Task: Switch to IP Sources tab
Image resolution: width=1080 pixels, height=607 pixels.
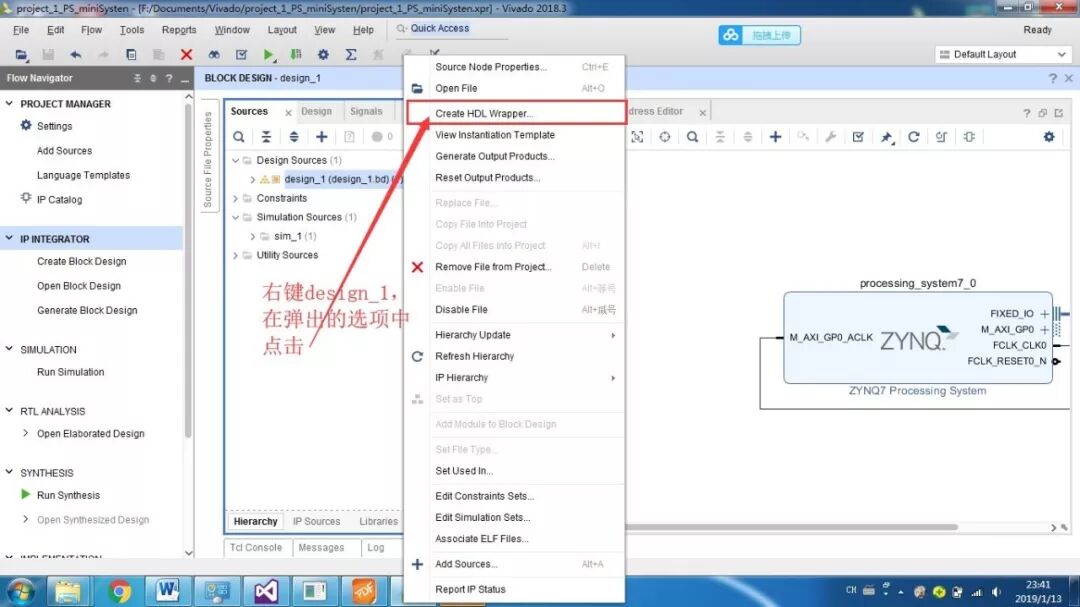Action: (x=316, y=522)
